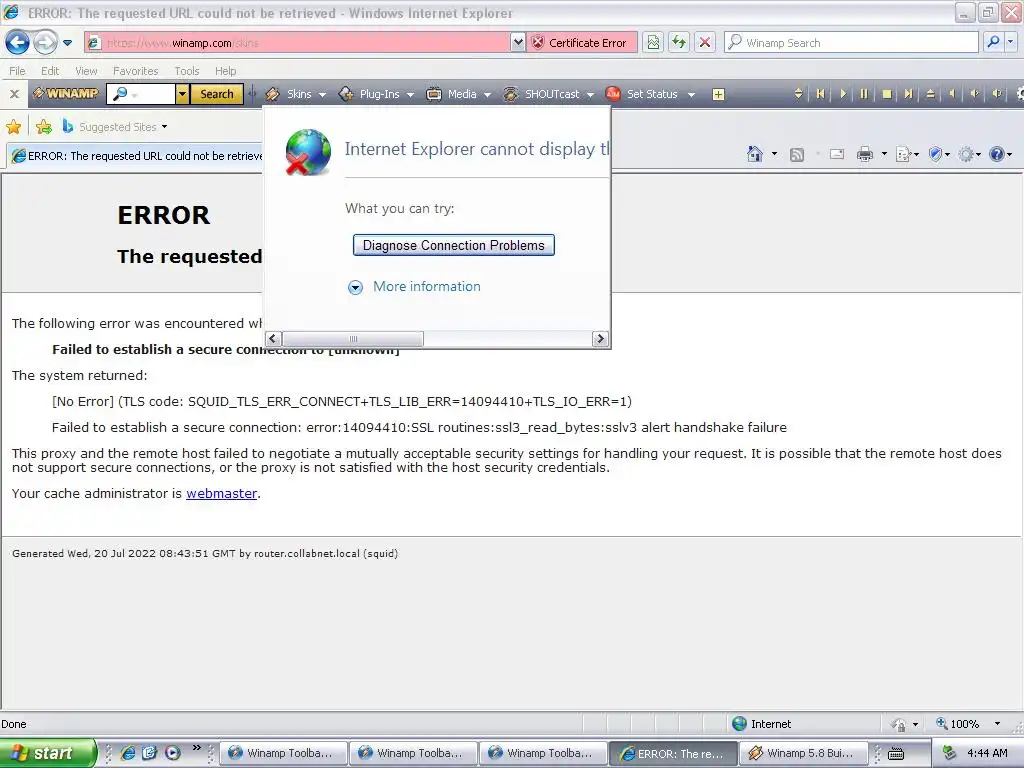Click Internet Explorer quick launch icon

coord(127,753)
